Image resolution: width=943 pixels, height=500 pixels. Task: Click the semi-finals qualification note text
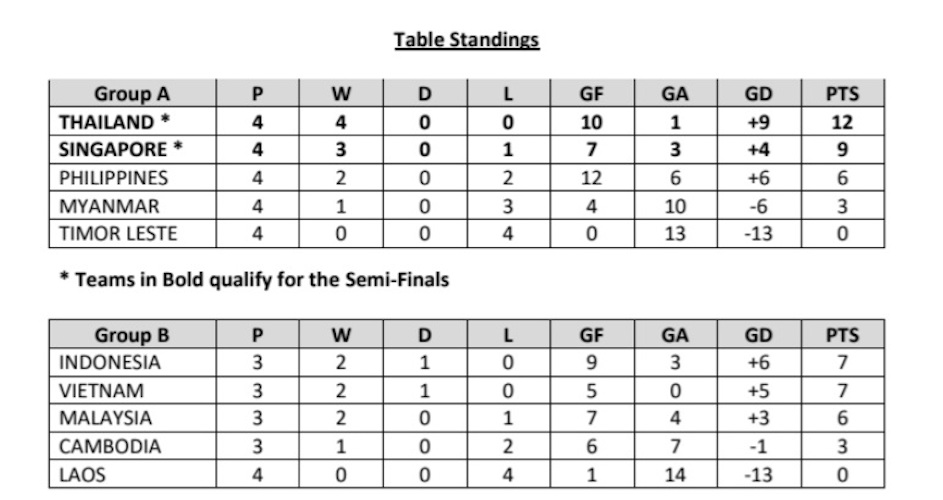point(254,280)
